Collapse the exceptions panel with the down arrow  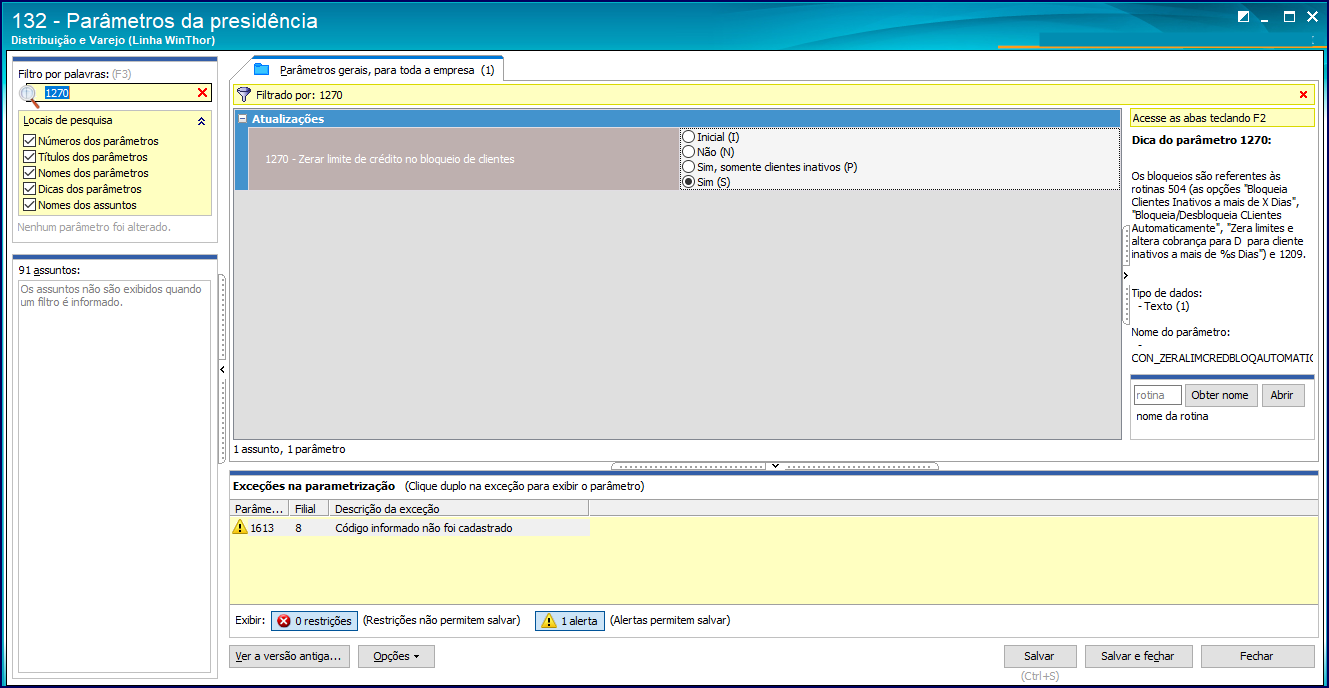click(775, 466)
